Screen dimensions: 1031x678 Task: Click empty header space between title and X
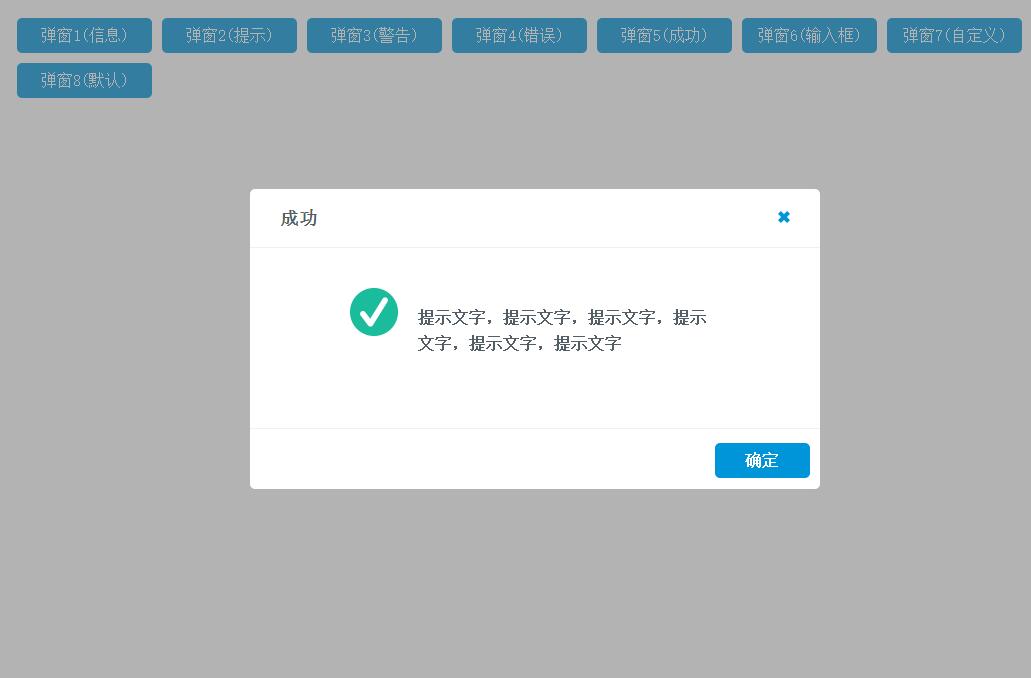(x=540, y=218)
